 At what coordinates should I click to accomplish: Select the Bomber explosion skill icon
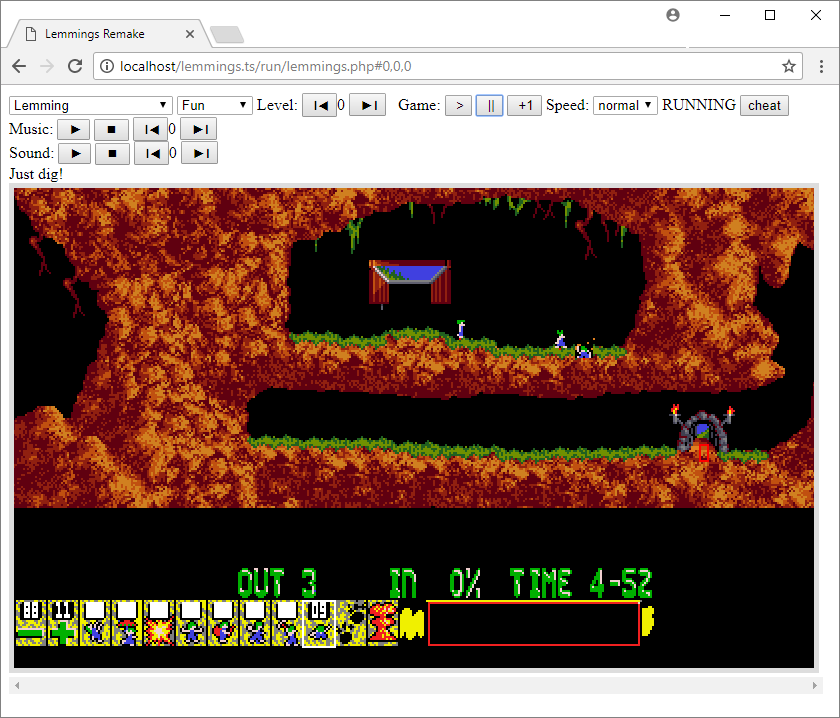click(x=159, y=623)
